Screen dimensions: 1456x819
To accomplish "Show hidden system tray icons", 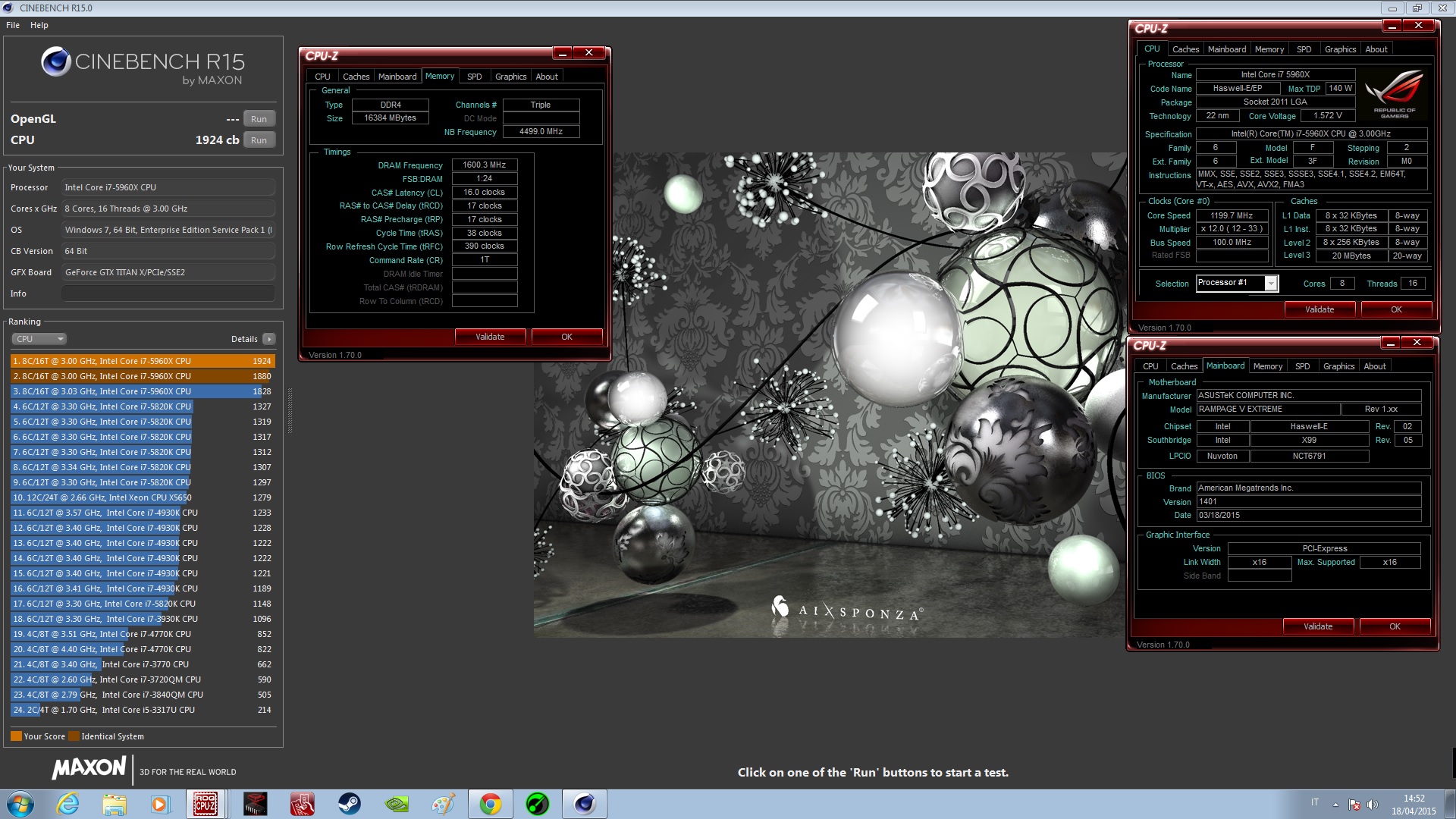I will coord(1335,804).
